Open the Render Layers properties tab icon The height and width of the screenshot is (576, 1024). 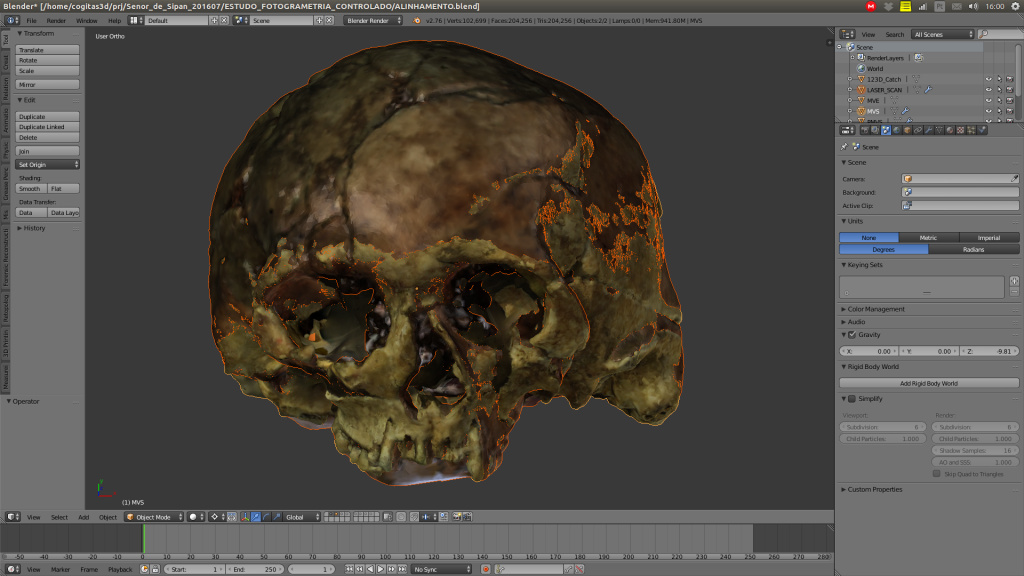coord(875,130)
